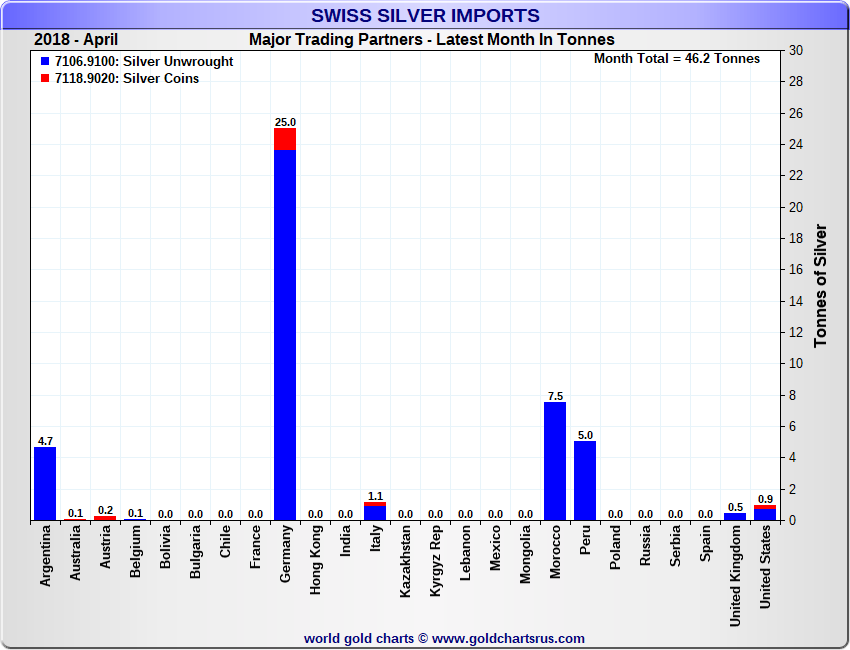
Task: Click the blue Silver Unwrought legend swatch
Action: click(x=46, y=62)
